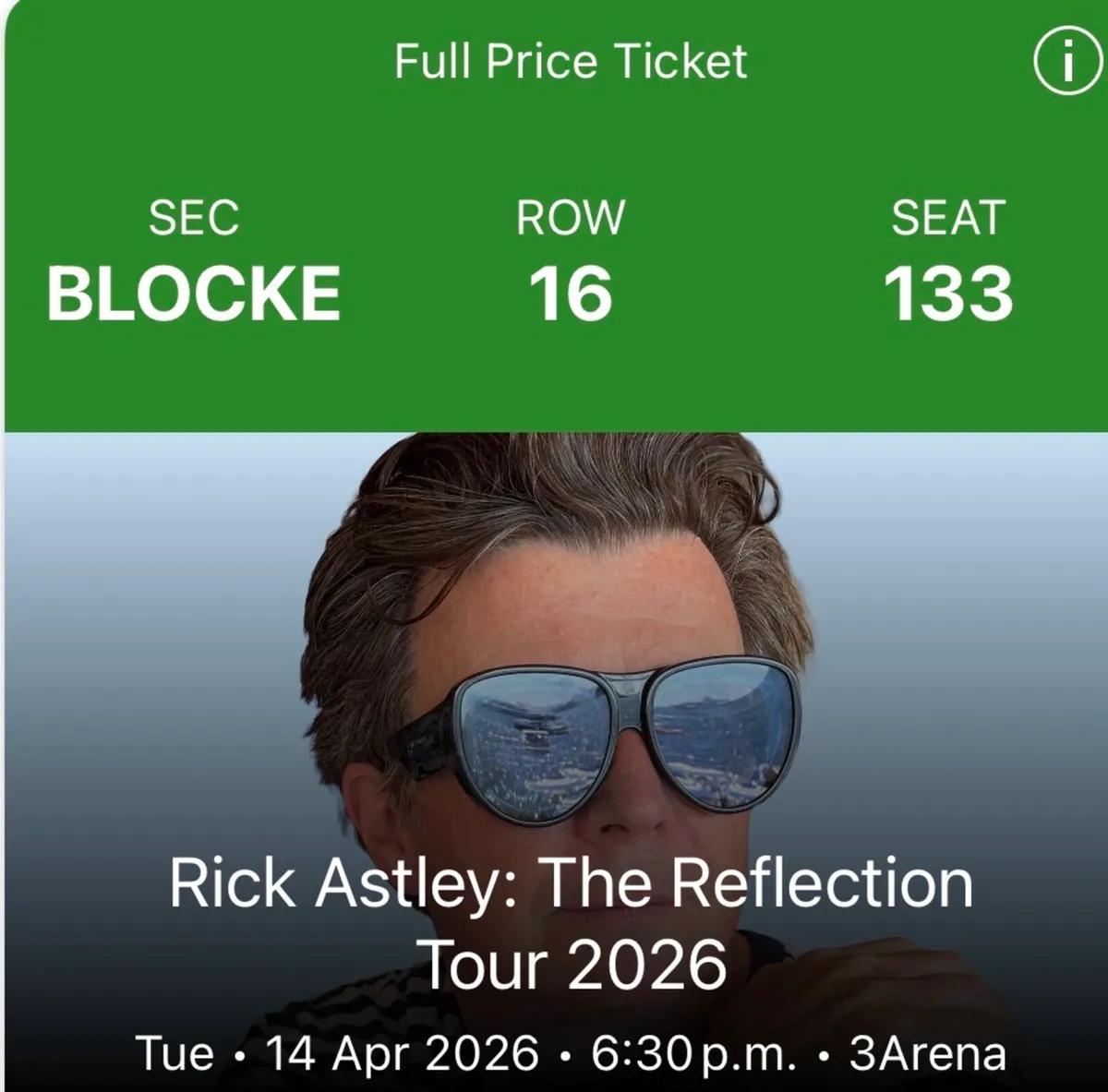1108x1092 pixels.
Task: Select row number 16
Action: 570,291
